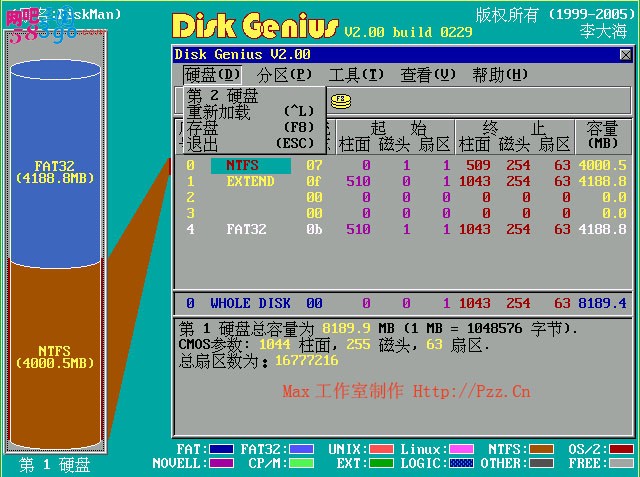Click the 4000.5 capacity value

tap(602, 165)
